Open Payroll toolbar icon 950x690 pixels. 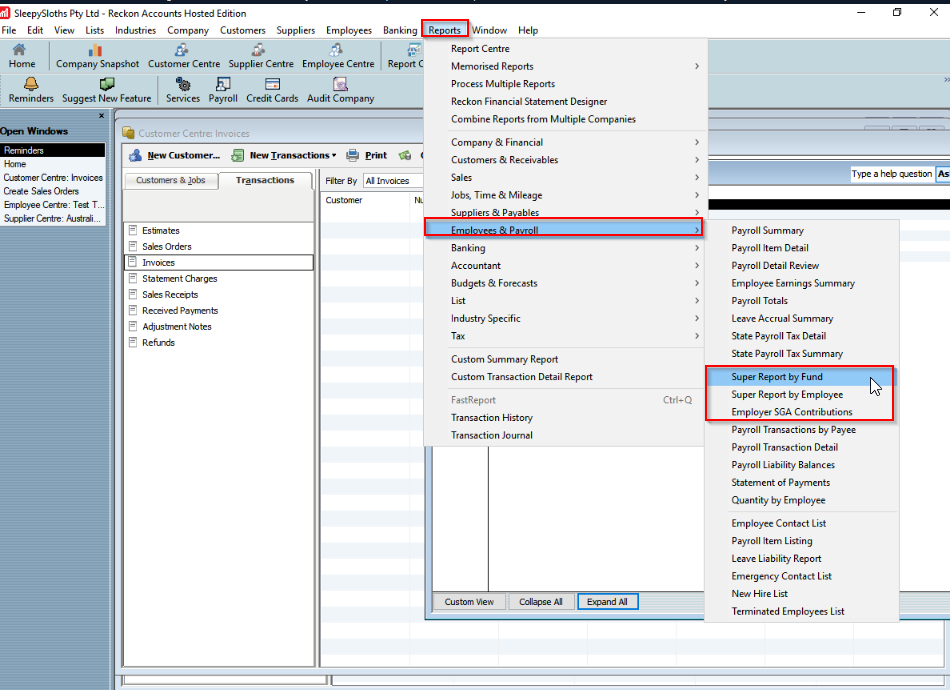222,91
